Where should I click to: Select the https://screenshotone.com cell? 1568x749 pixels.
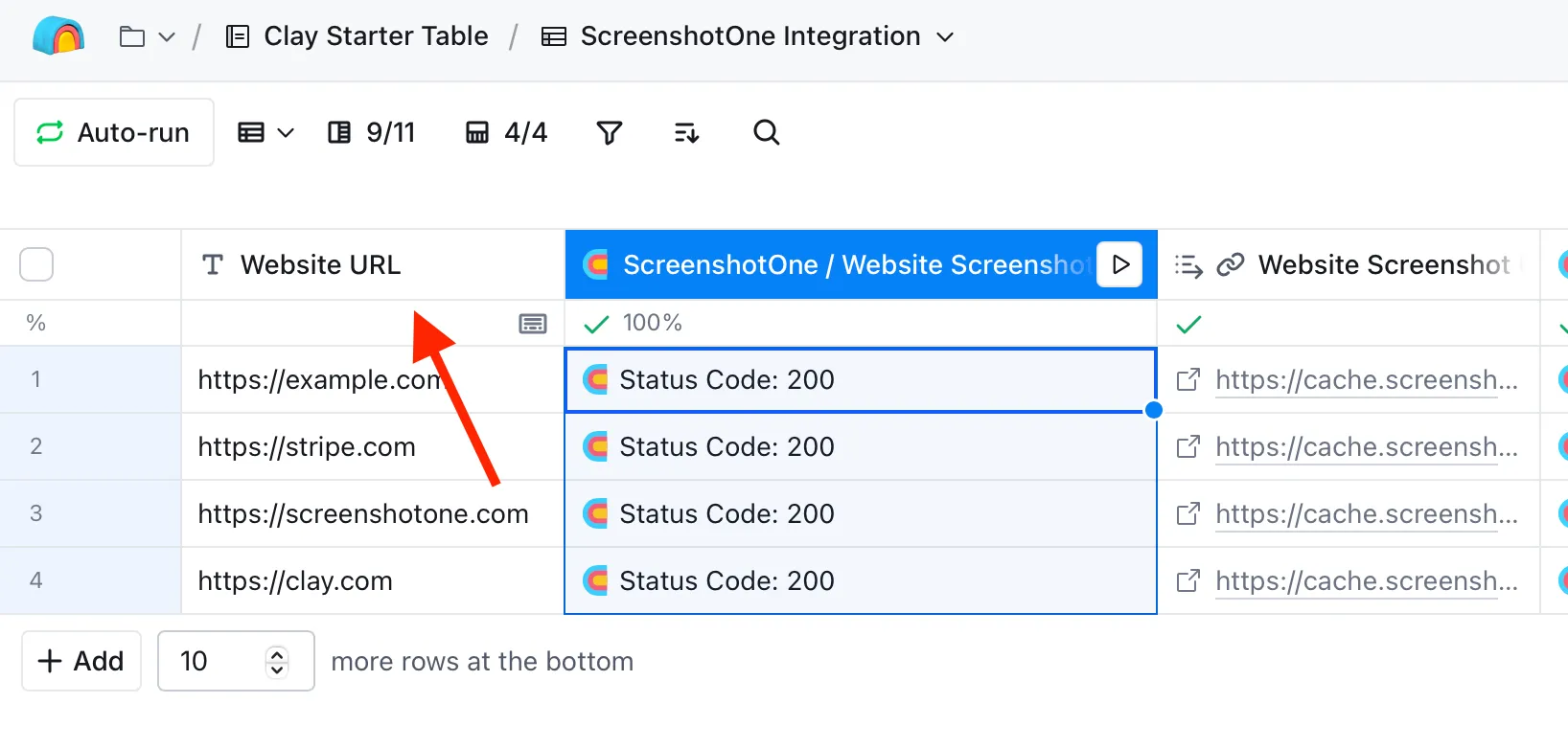373,513
